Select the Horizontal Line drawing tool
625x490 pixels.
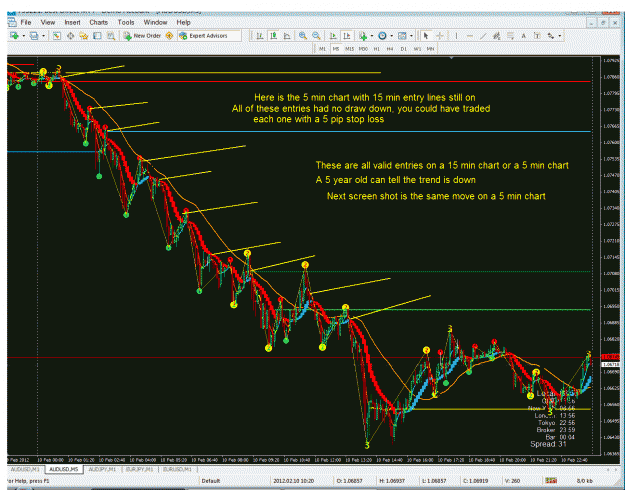(x=470, y=36)
